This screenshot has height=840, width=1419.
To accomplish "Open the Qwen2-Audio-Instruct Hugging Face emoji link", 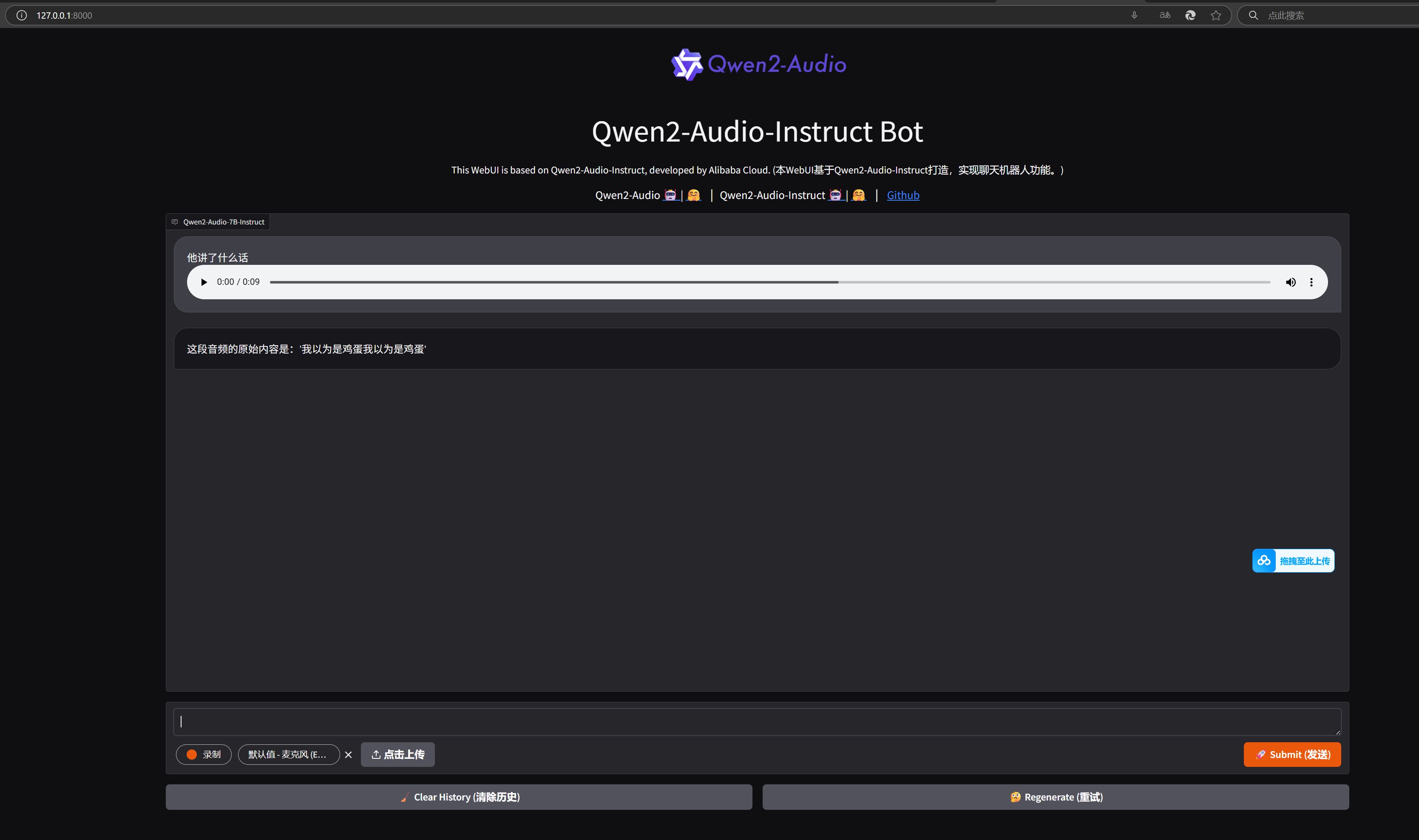I will (x=859, y=195).
